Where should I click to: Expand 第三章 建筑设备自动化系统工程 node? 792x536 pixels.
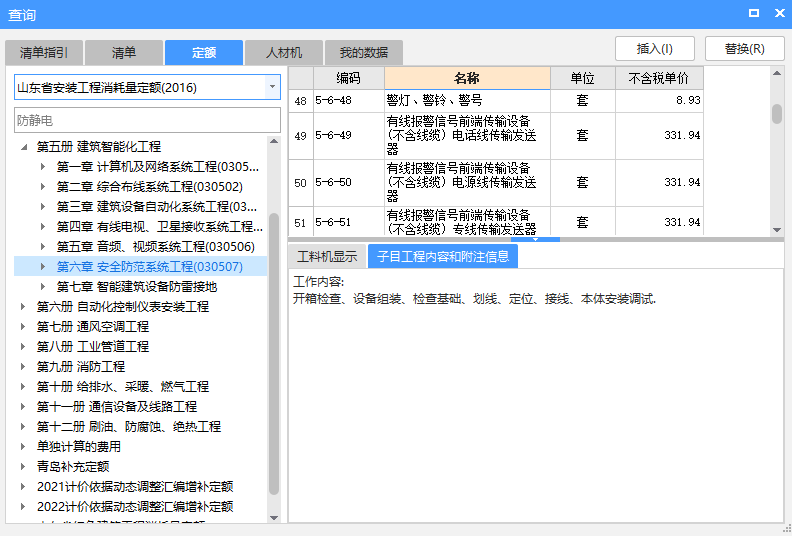[43, 207]
